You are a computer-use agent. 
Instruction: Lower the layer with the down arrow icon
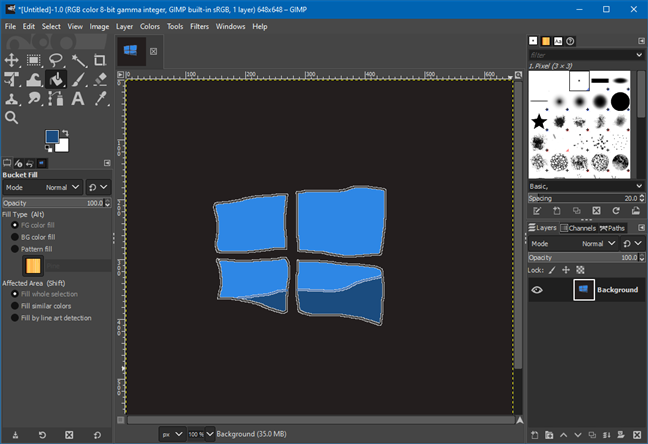[x=578, y=435]
